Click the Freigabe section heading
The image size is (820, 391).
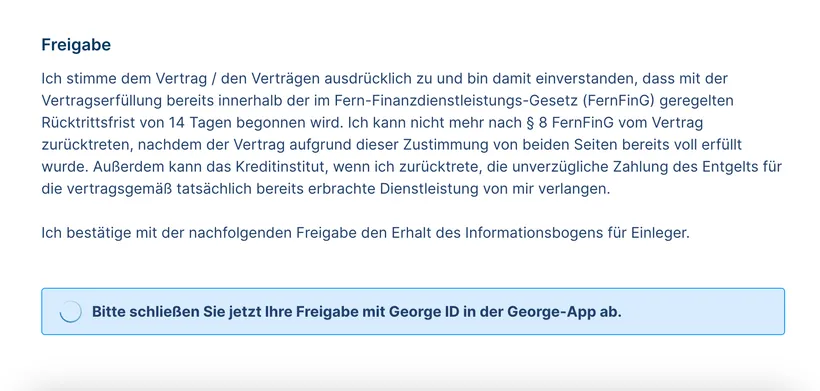[x=76, y=45]
